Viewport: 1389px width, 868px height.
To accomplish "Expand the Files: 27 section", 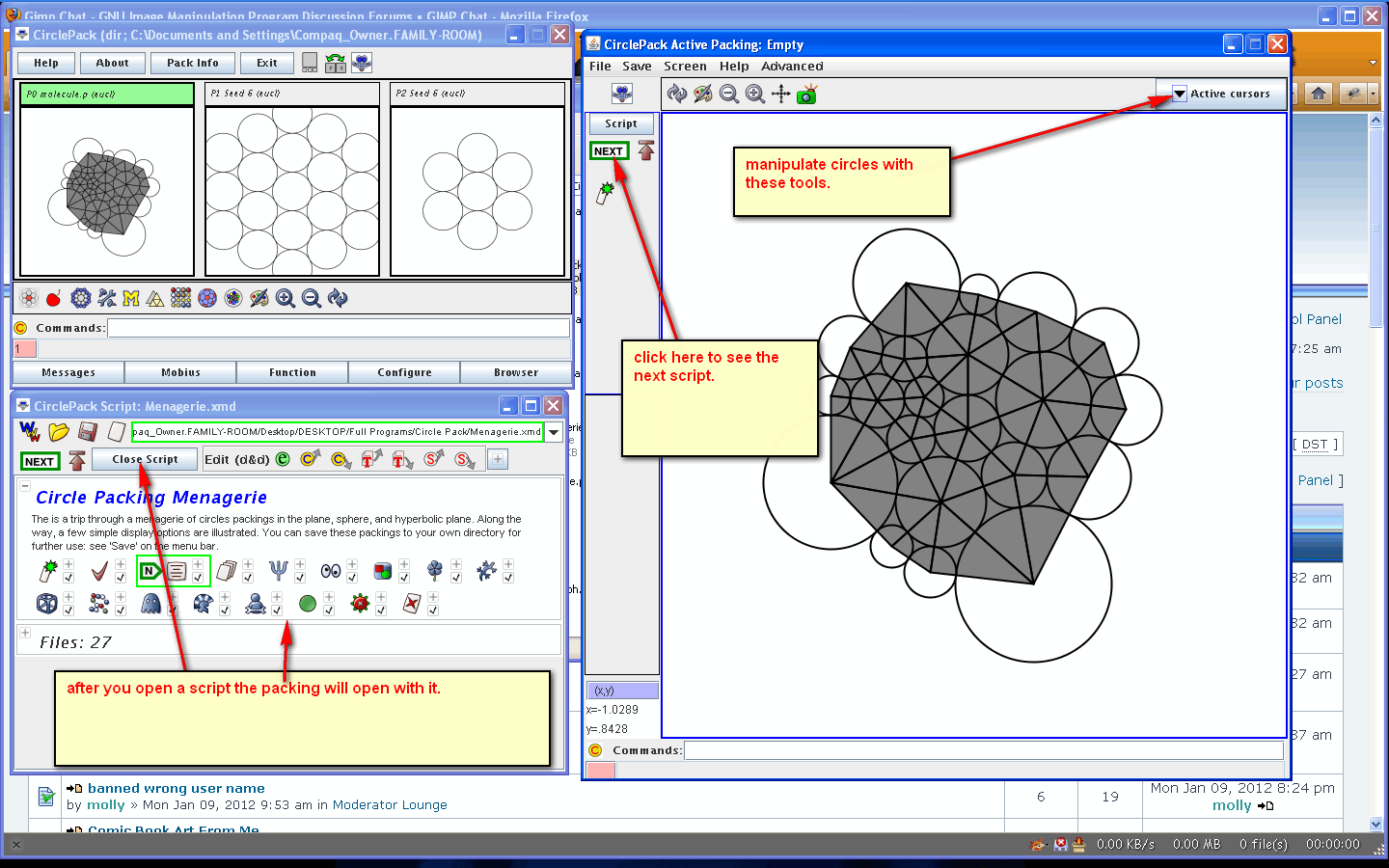I will pyautogui.click(x=25, y=633).
